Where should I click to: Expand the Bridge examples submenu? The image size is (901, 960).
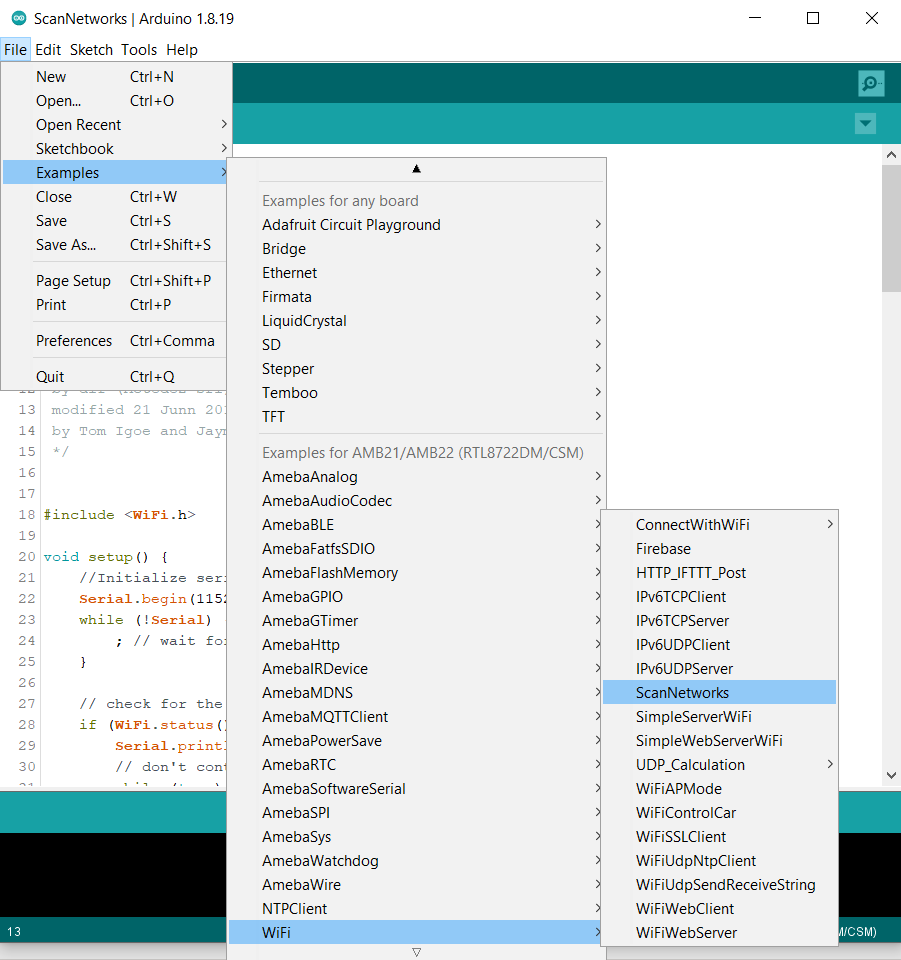tap(416, 249)
